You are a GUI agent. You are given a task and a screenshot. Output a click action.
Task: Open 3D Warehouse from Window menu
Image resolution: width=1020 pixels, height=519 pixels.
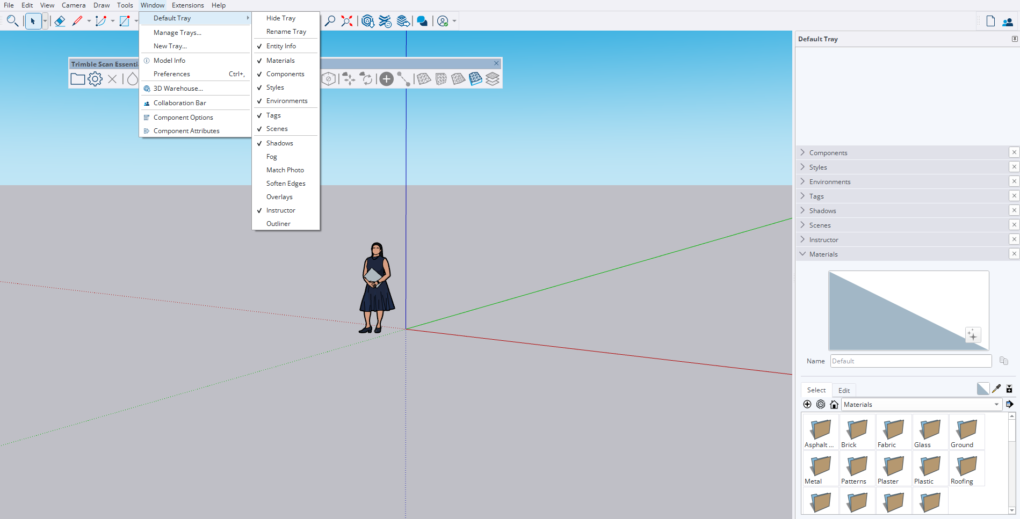point(195,88)
